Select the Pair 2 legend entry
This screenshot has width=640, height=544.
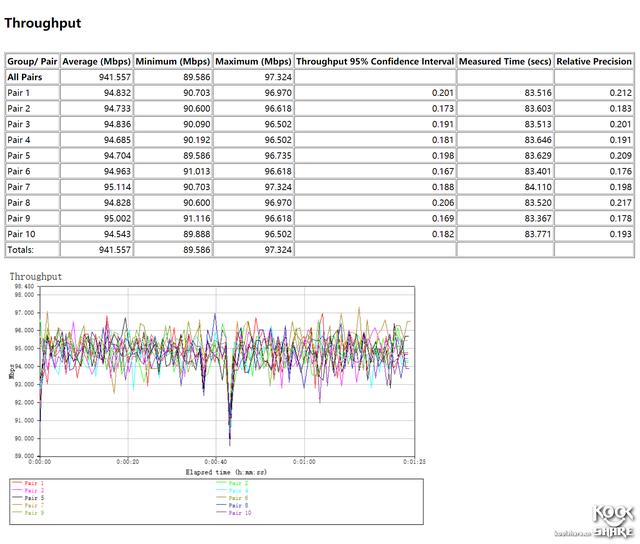[240, 483]
